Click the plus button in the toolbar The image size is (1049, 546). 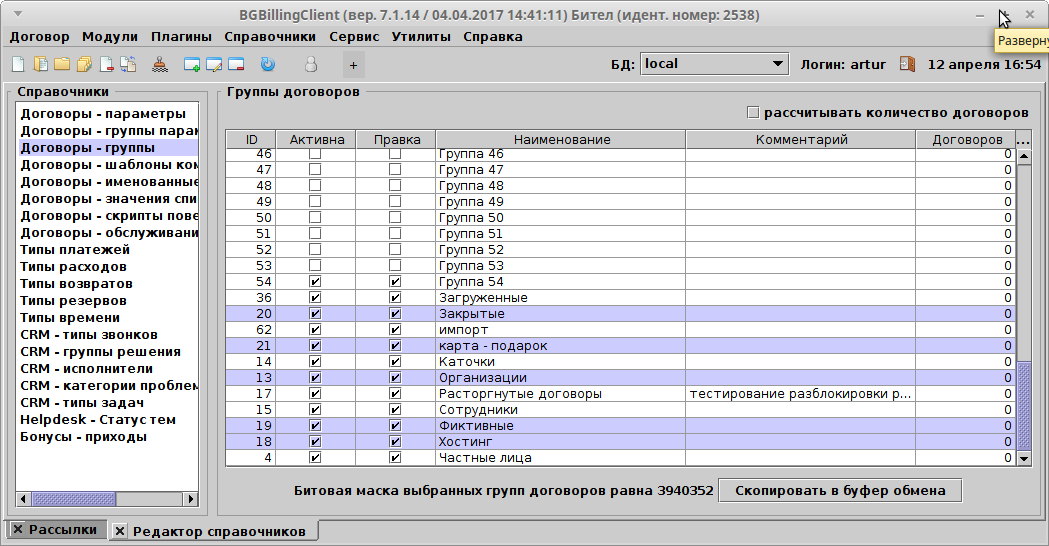[353, 65]
